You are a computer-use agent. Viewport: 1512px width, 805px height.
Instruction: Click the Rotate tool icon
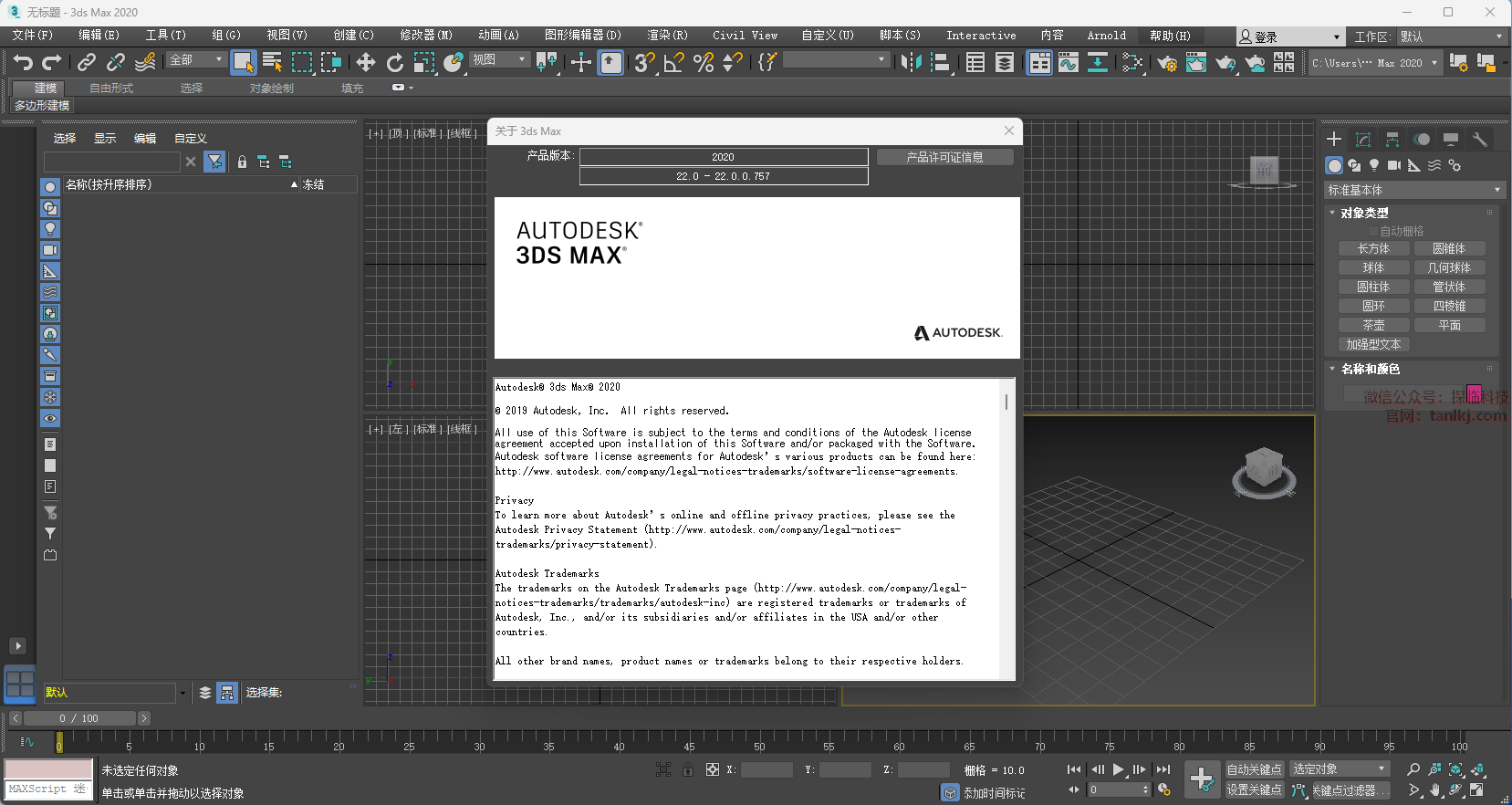click(x=394, y=62)
